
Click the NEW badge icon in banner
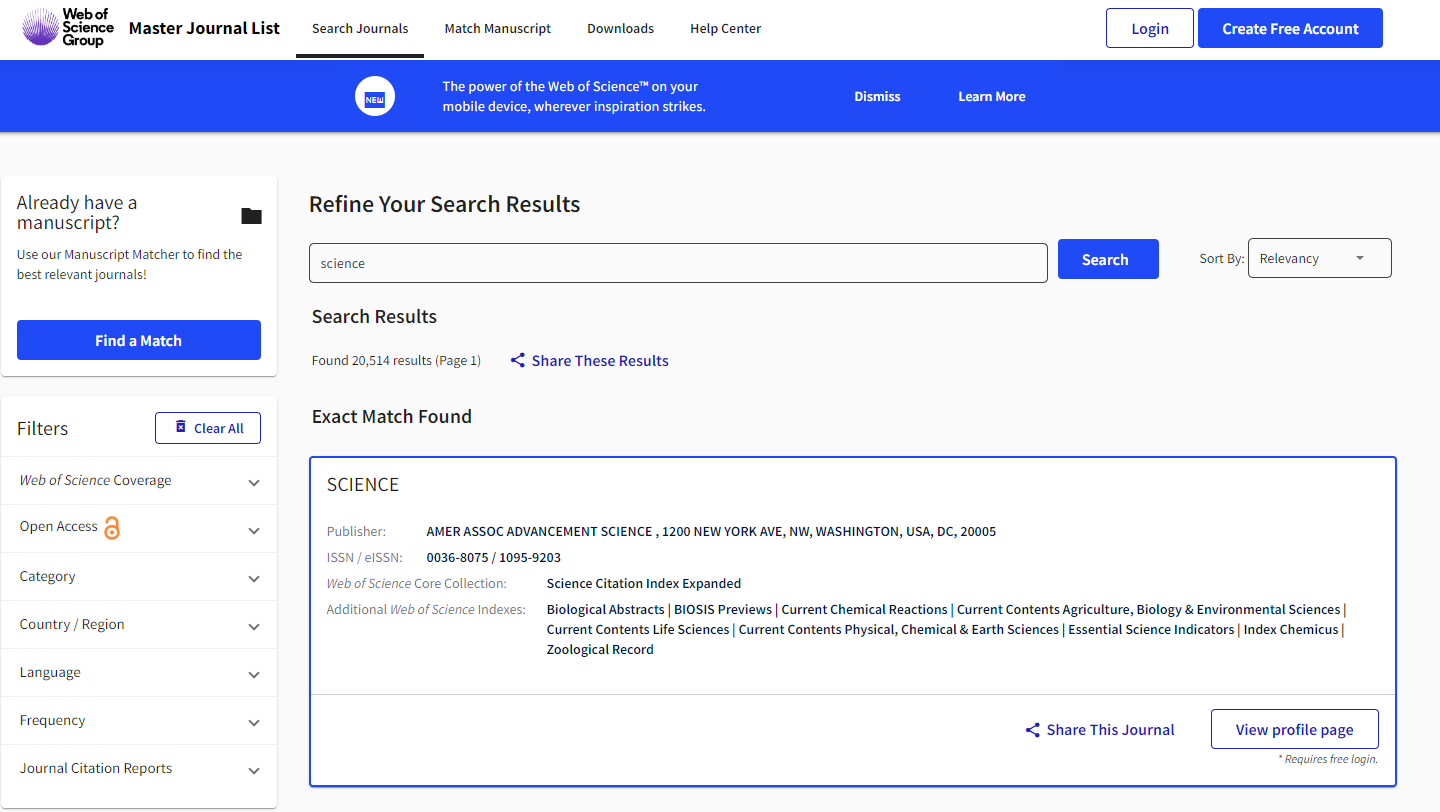375,97
